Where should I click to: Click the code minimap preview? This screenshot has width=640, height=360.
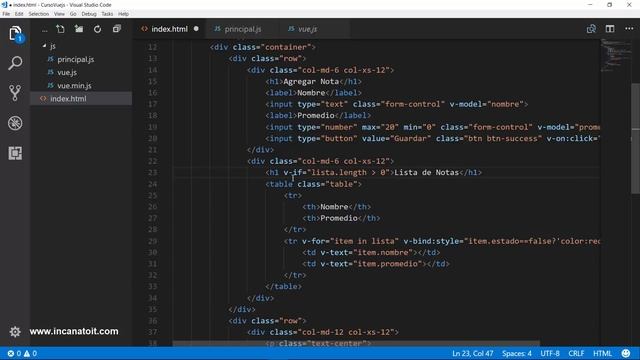615,55
